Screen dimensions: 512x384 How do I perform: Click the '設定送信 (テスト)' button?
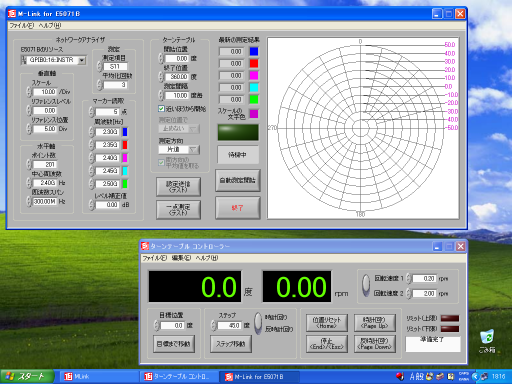pos(179,187)
